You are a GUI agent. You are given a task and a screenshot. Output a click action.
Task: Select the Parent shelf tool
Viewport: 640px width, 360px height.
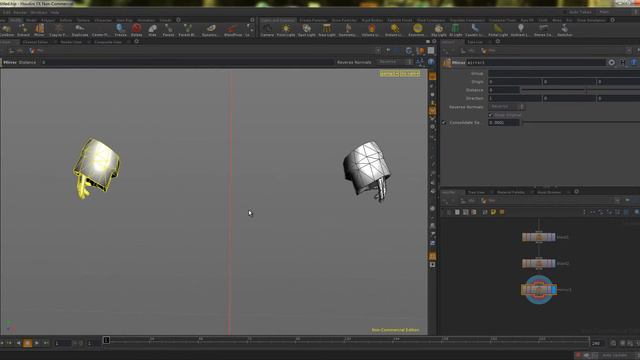coord(168,30)
